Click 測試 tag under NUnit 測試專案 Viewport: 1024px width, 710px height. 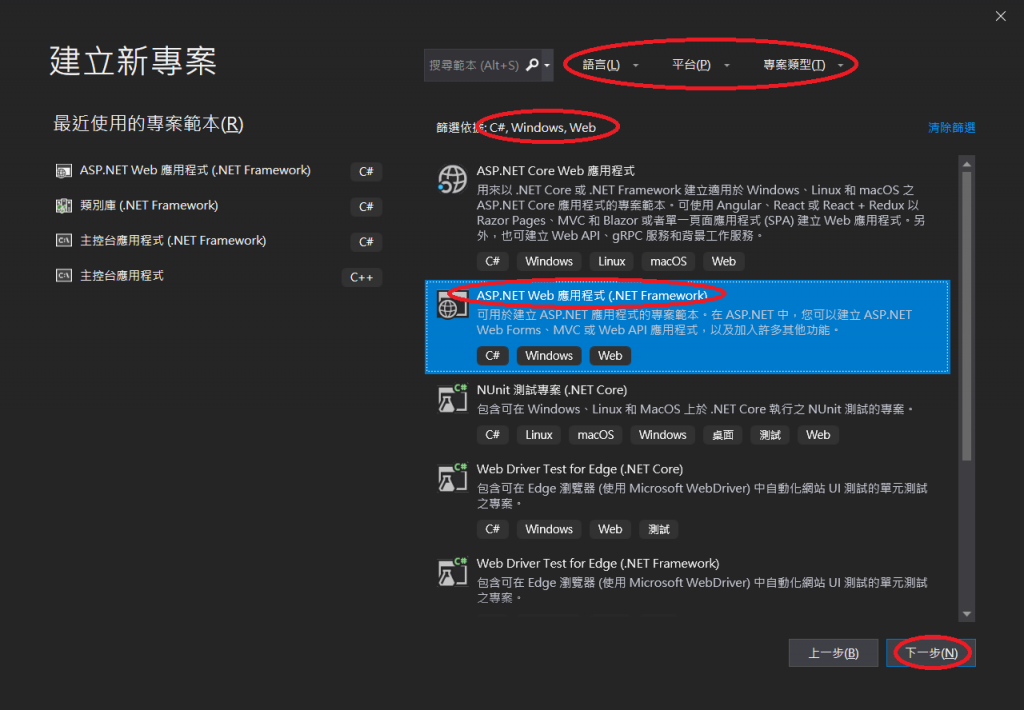coord(770,435)
